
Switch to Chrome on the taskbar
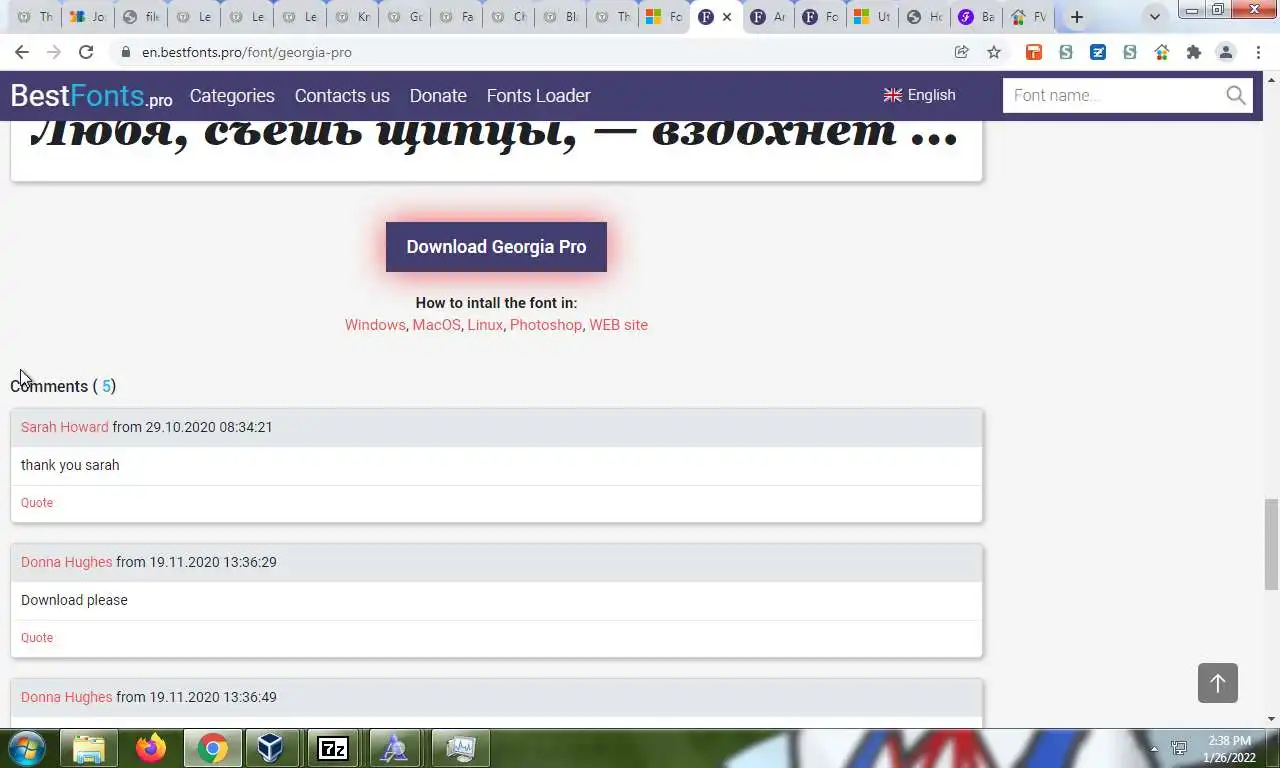[x=212, y=748]
